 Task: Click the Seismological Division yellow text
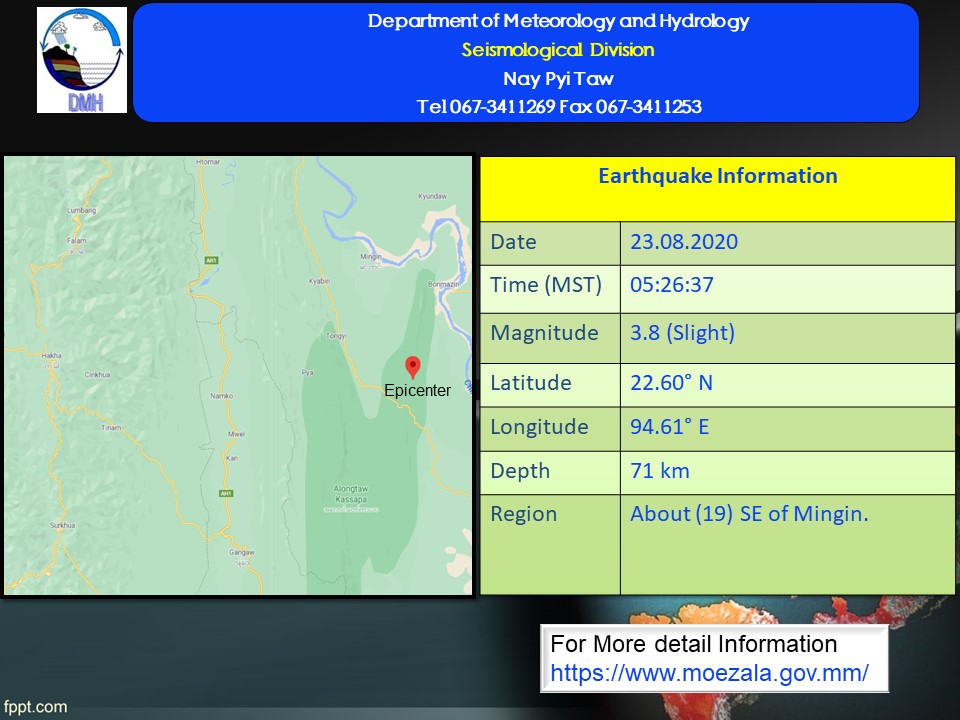coord(557,50)
